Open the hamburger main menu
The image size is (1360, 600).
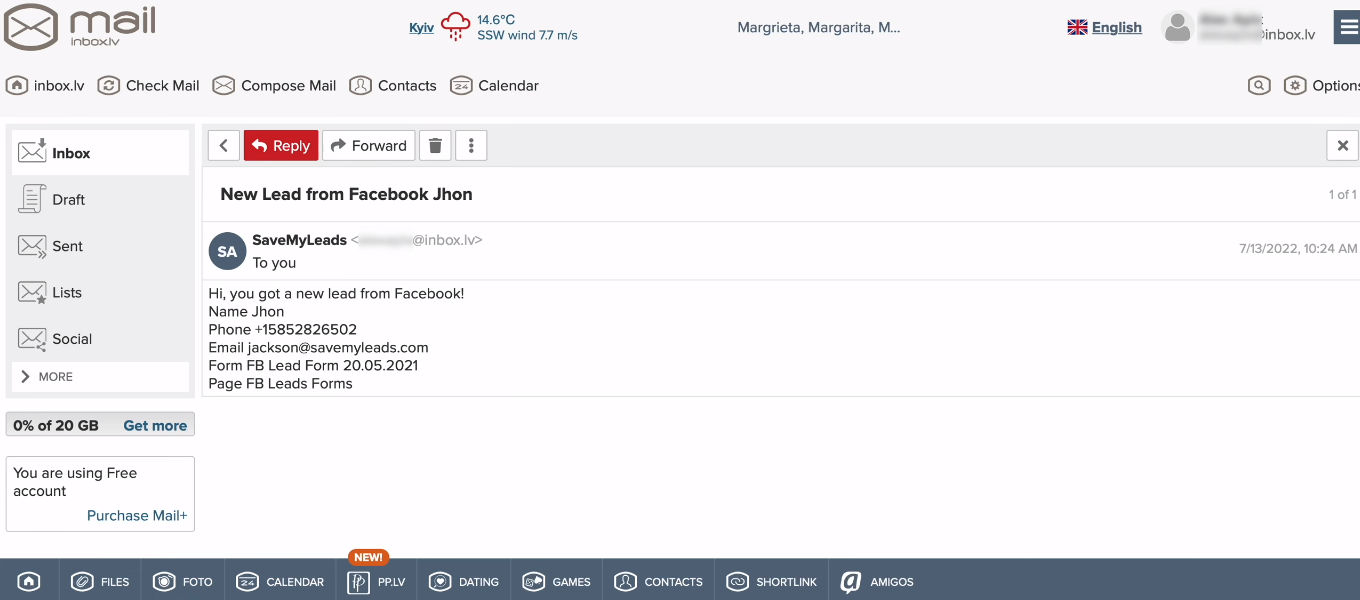tap(1347, 27)
